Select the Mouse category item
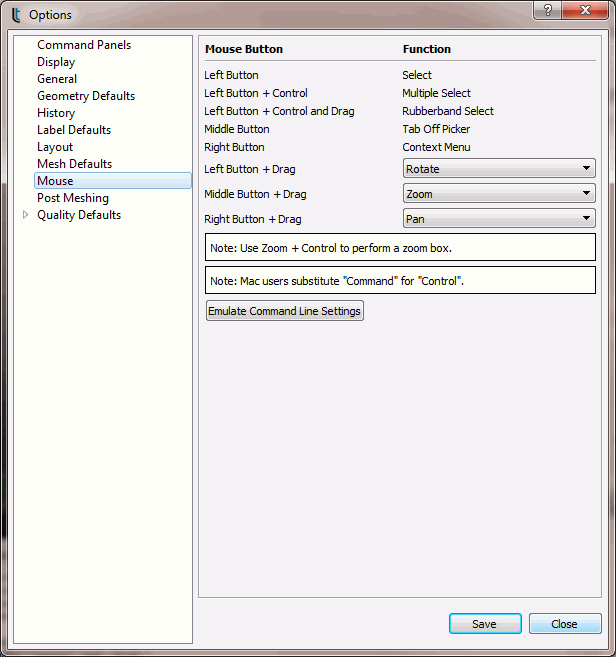616x657 pixels. 55,181
